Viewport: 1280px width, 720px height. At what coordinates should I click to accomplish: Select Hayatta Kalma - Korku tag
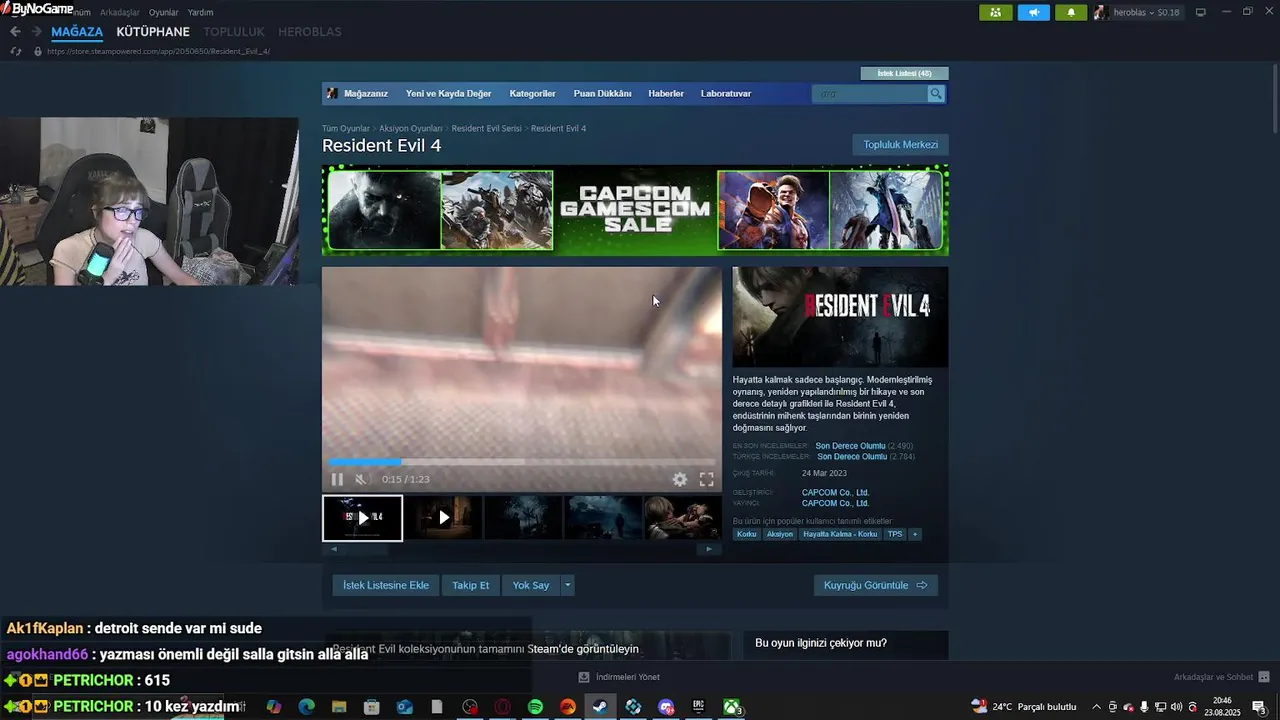pyautogui.click(x=840, y=534)
